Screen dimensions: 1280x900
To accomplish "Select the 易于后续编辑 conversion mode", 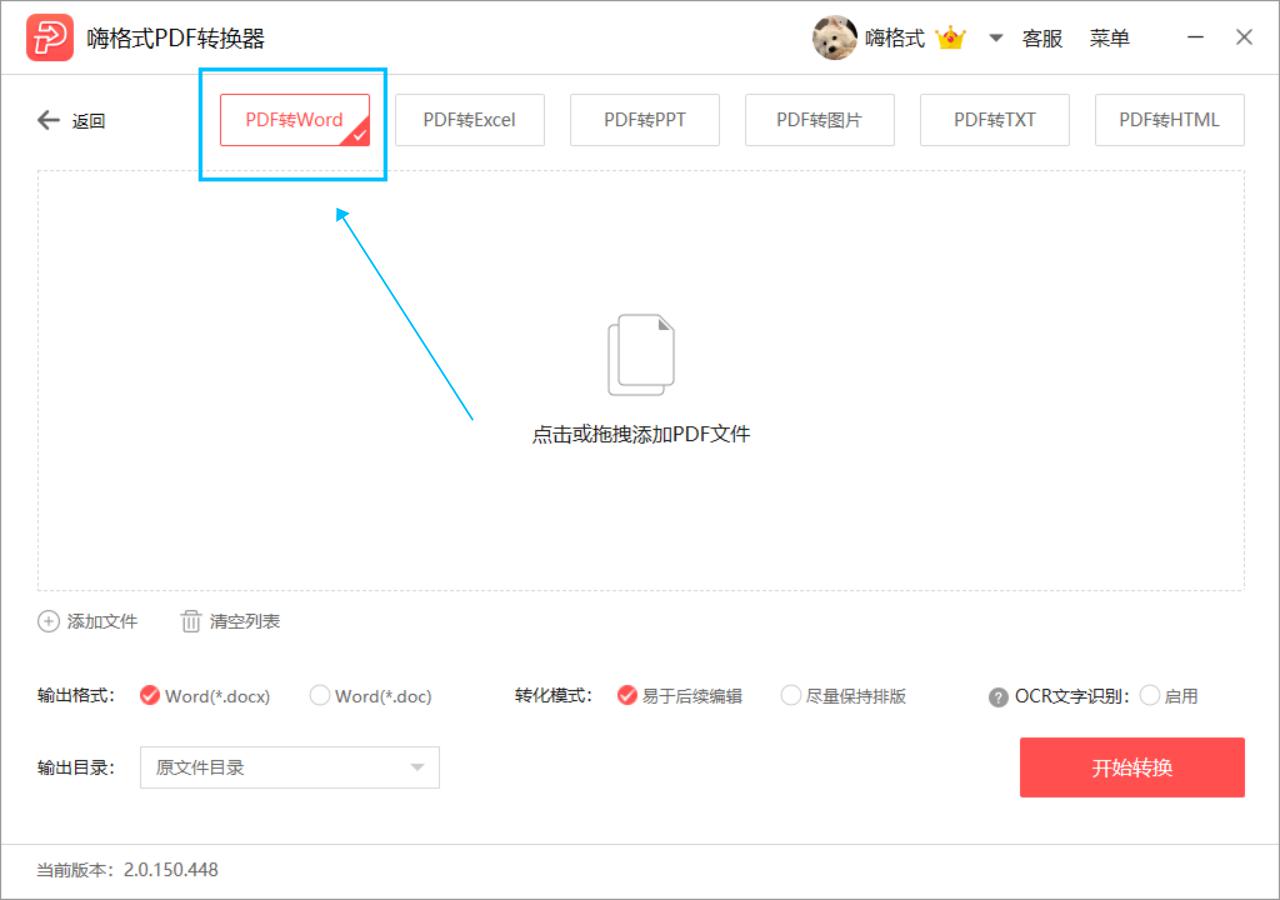I will click(x=680, y=696).
